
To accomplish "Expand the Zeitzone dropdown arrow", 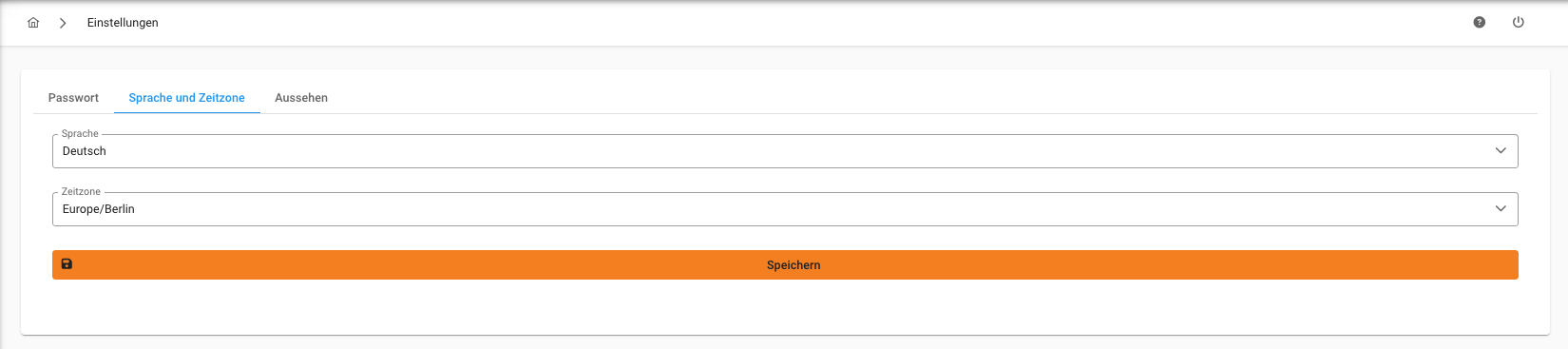I will click(1501, 209).
